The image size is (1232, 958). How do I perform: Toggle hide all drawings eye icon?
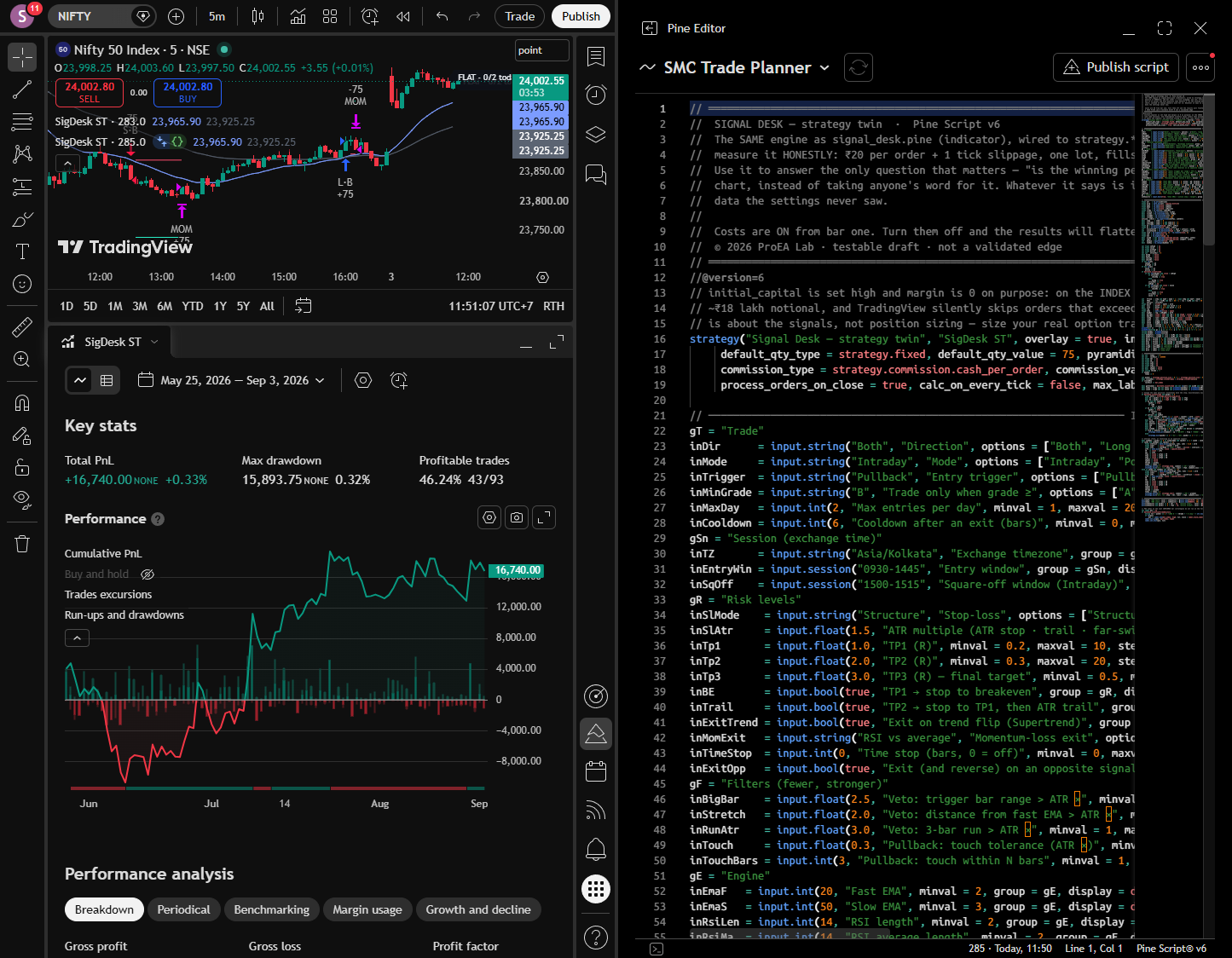(x=22, y=499)
